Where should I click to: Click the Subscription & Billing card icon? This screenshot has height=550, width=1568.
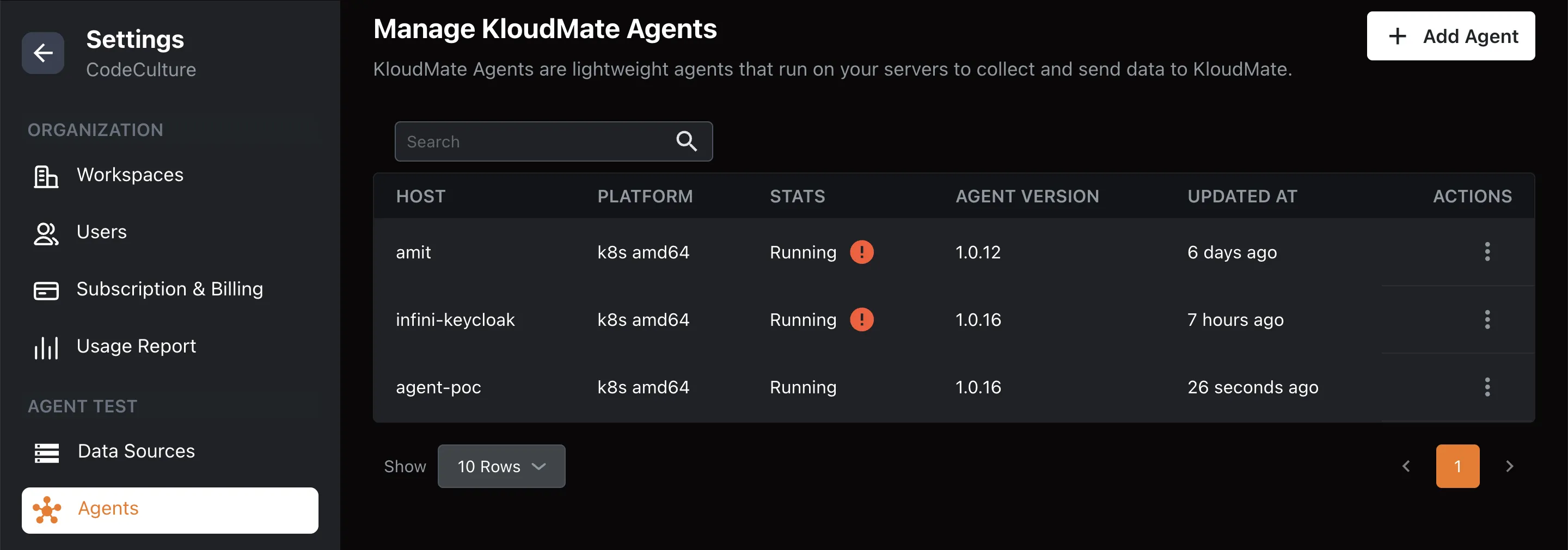click(46, 290)
